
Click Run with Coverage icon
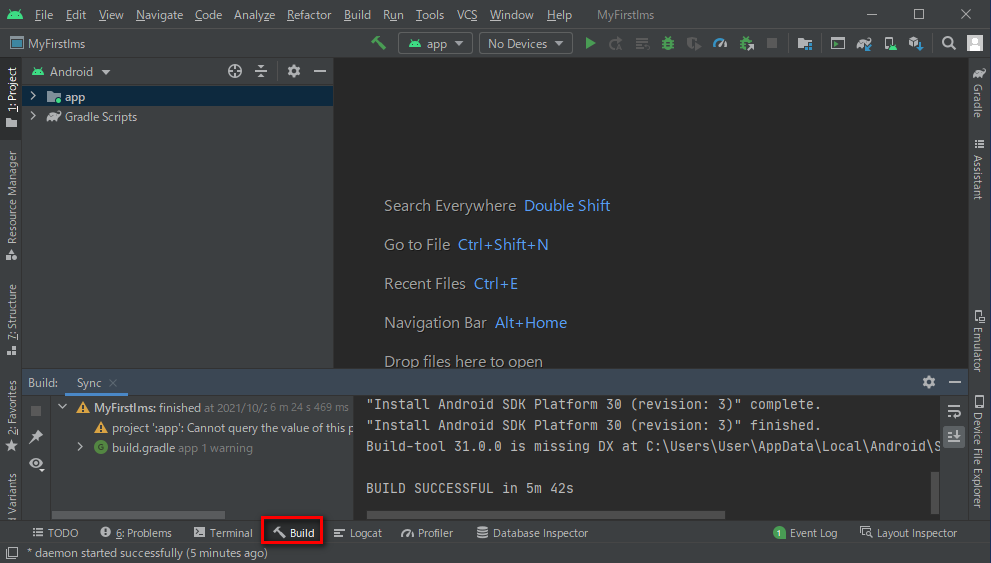[694, 43]
